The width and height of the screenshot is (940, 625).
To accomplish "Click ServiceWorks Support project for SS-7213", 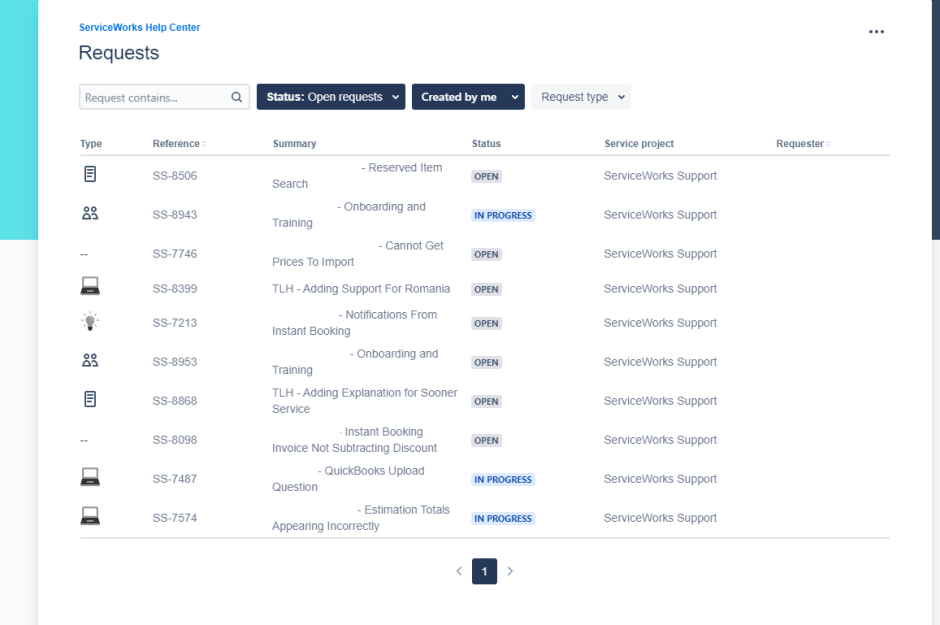I will pyautogui.click(x=660, y=322).
